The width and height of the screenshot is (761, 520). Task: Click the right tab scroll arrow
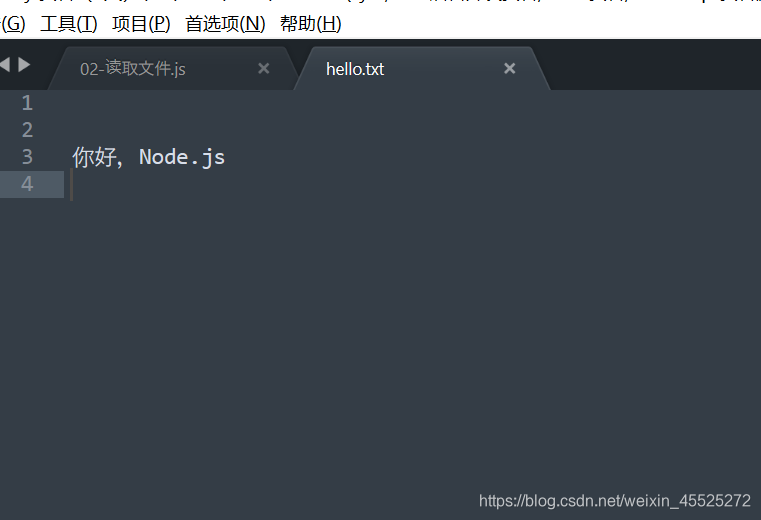[x=24, y=65]
